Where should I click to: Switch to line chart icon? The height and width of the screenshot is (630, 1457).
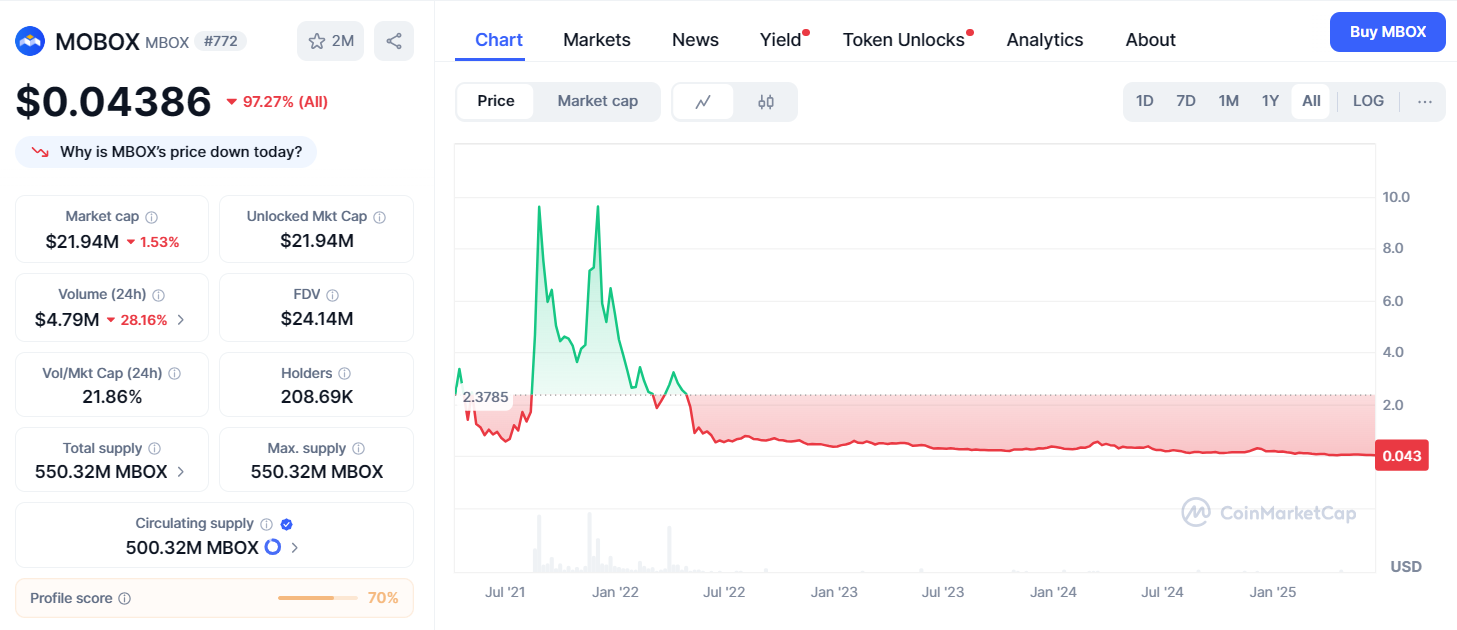pos(704,101)
